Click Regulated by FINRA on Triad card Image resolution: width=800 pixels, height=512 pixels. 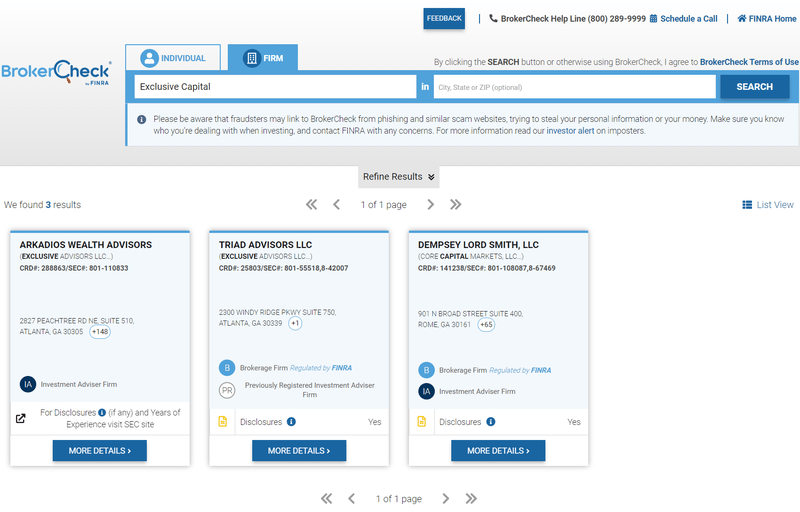(x=321, y=368)
